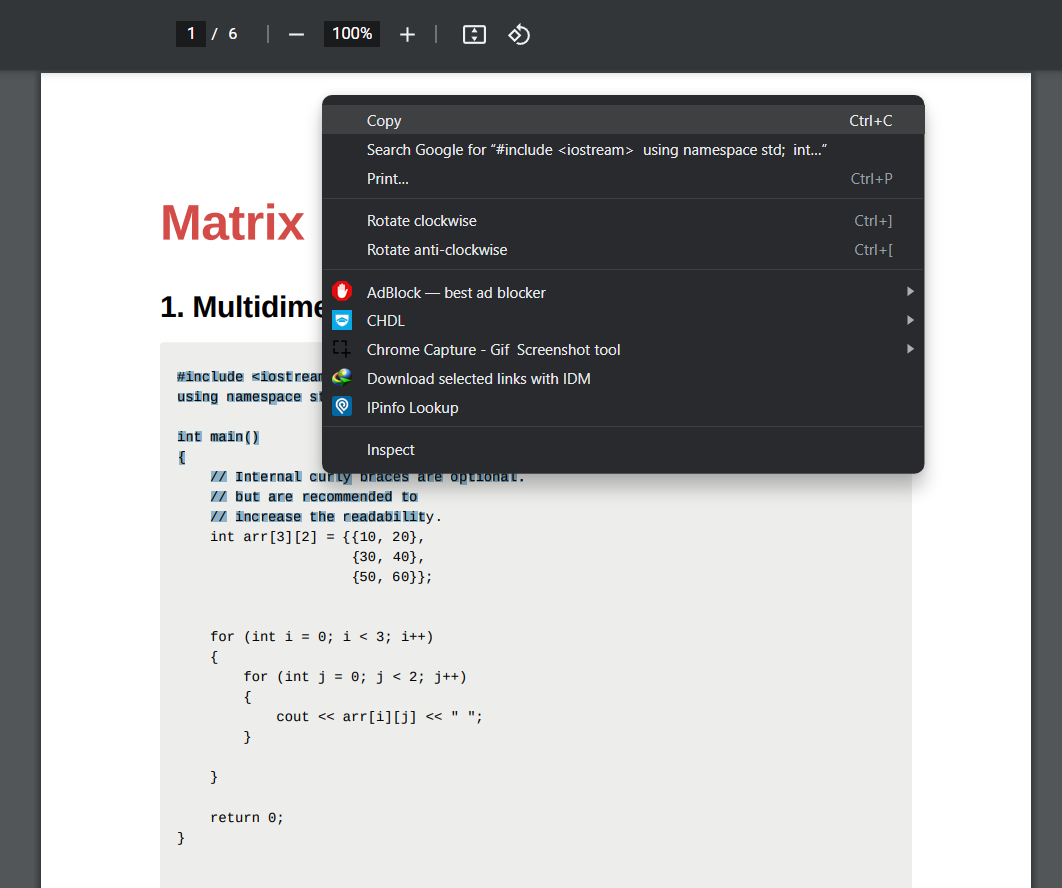Click the IDM download globe icon
This screenshot has height=888, width=1062.
point(342,378)
